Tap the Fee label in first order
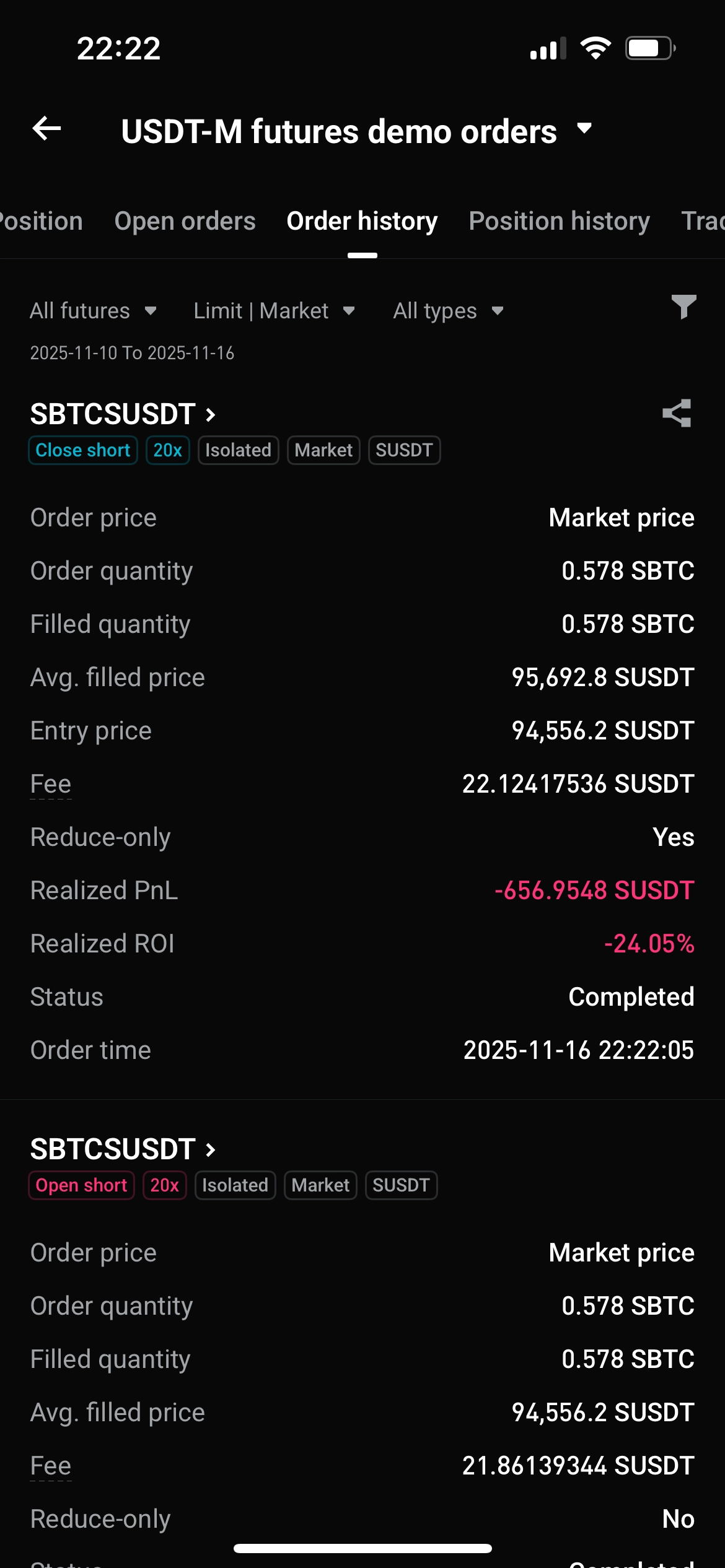 click(51, 784)
